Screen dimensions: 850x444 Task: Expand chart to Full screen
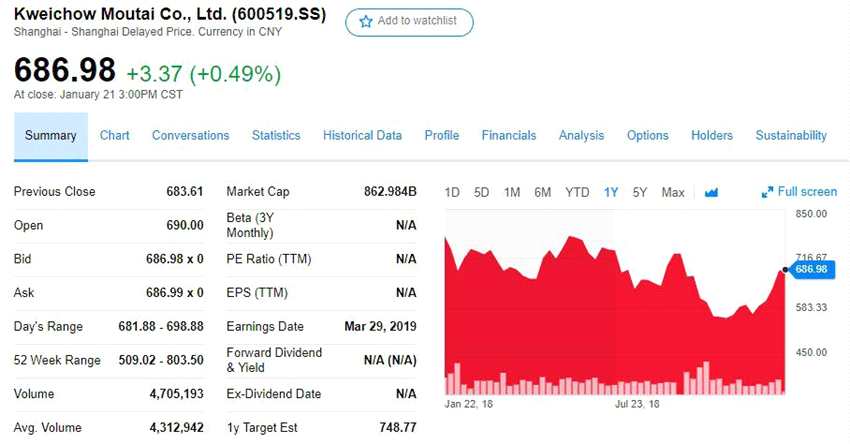[x=799, y=192]
